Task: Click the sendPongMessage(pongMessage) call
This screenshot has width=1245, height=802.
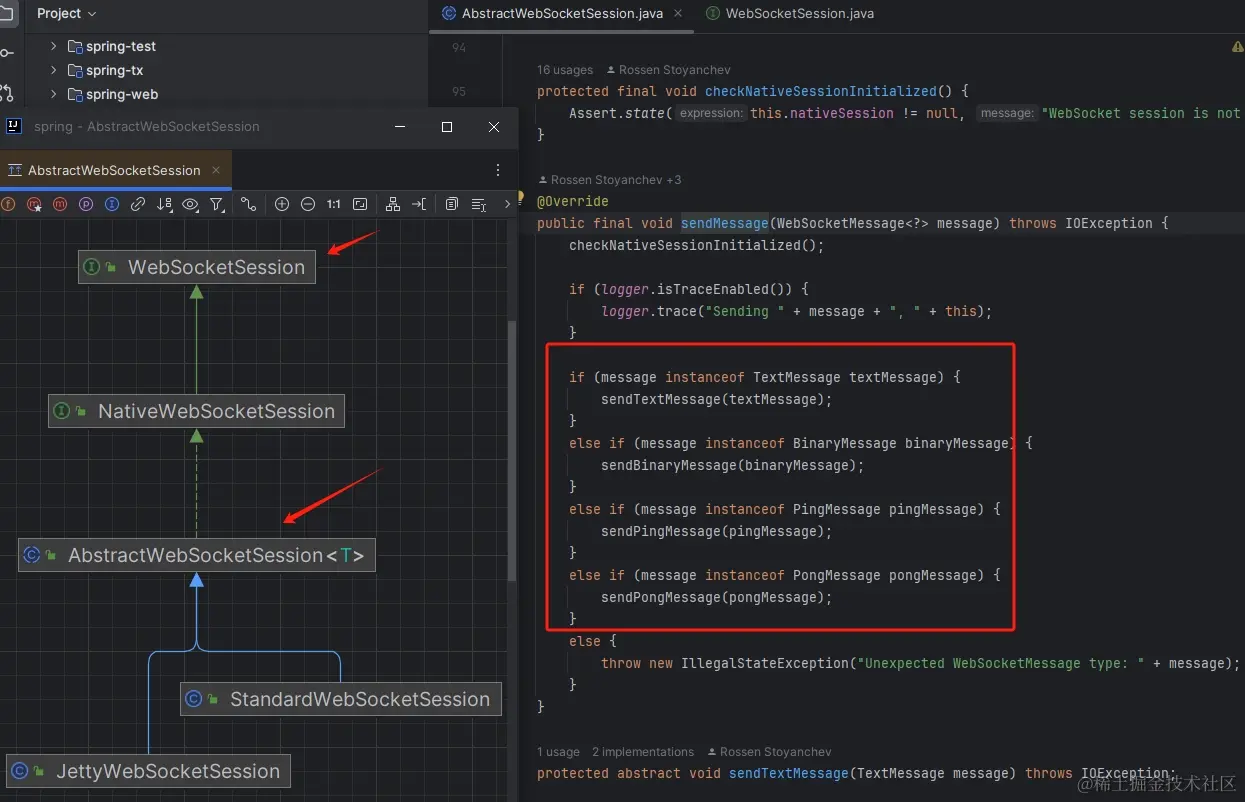Action: pos(716,597)
